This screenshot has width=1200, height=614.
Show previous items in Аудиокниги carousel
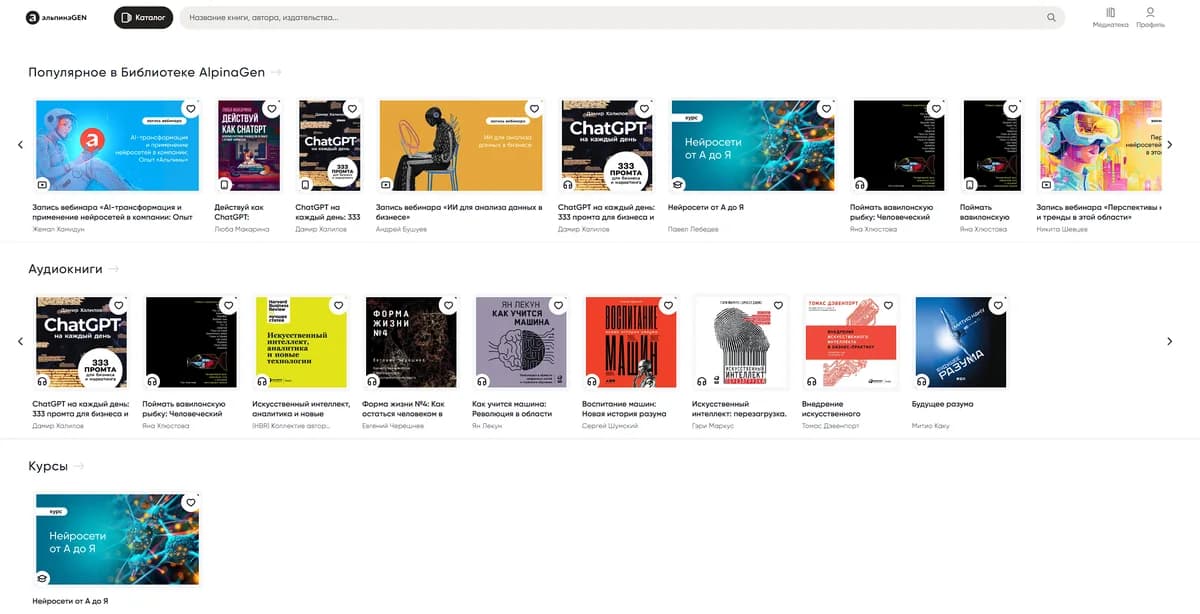click(20, 341)
